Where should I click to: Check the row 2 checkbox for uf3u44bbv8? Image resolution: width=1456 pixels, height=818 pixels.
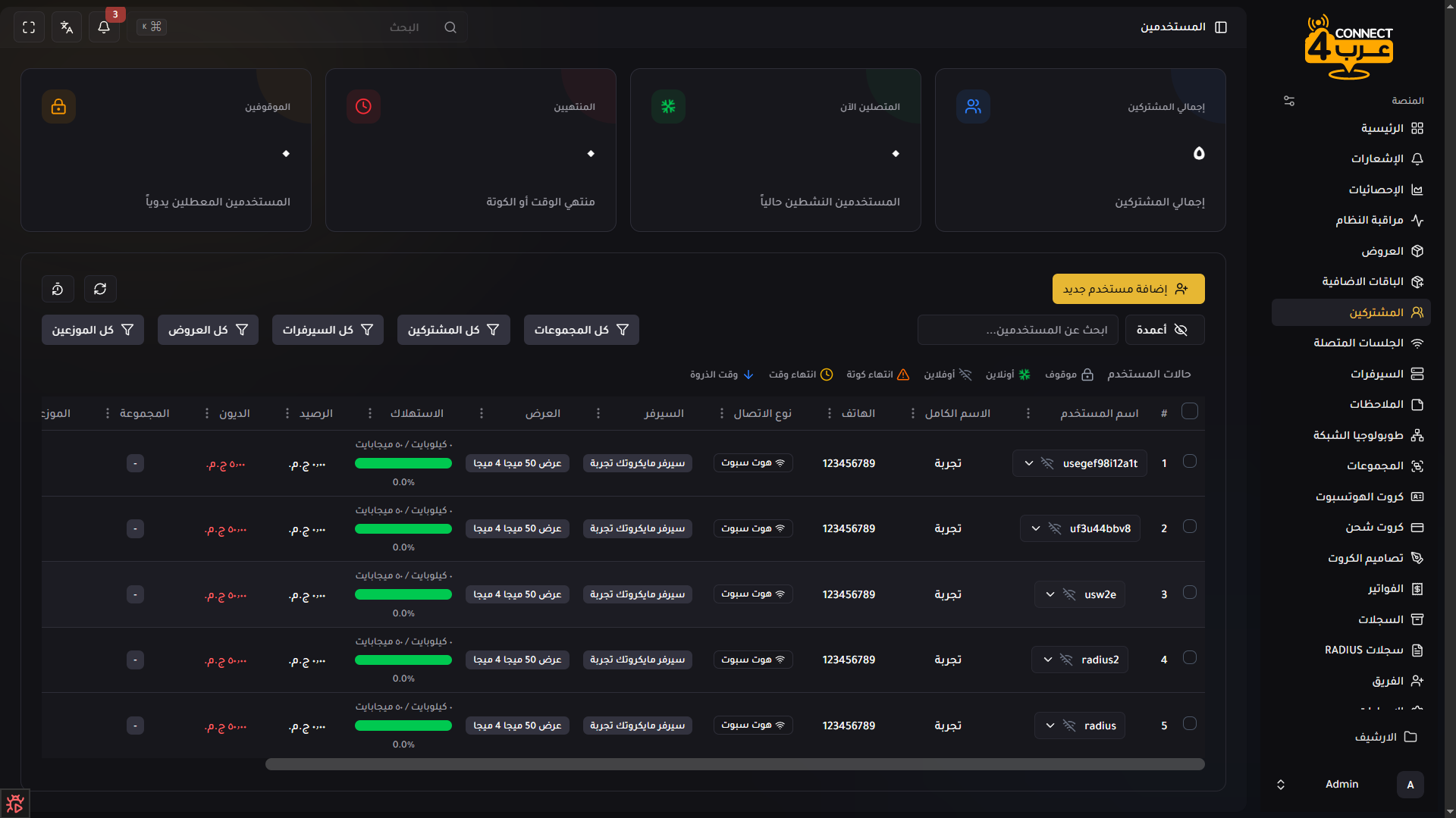point(1190,526)
